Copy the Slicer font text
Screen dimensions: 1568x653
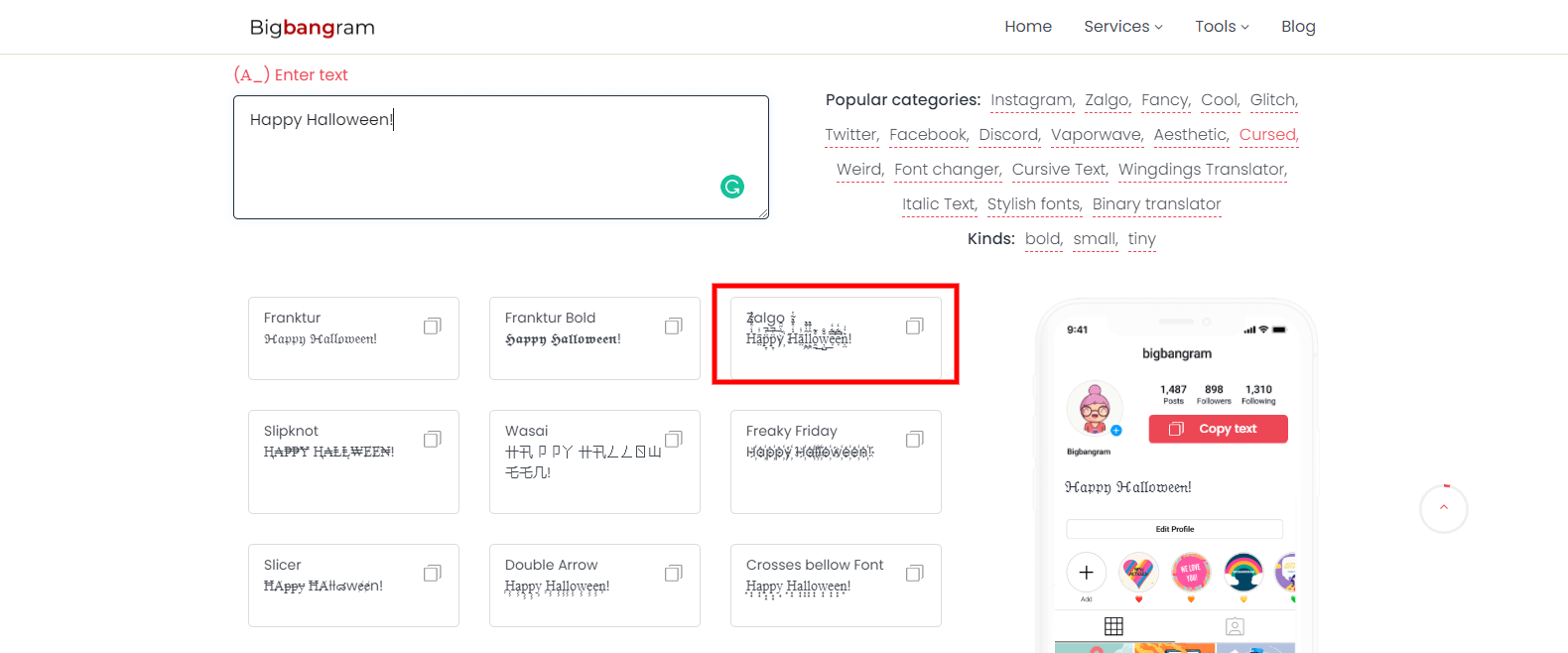(x=433, y=574)
